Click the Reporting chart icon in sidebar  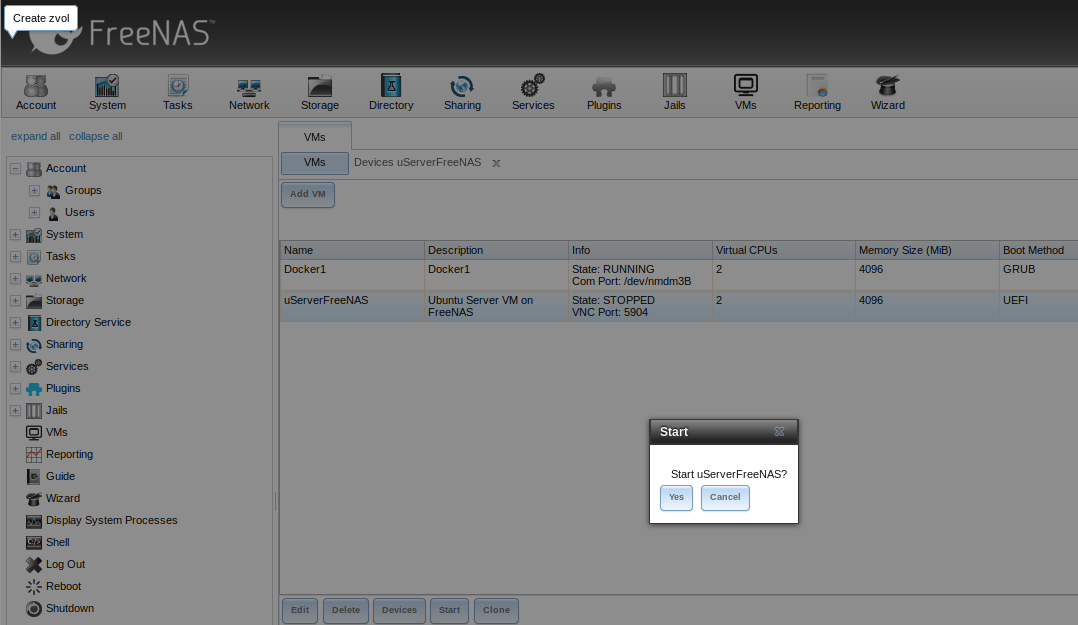(x=34, y=454)
